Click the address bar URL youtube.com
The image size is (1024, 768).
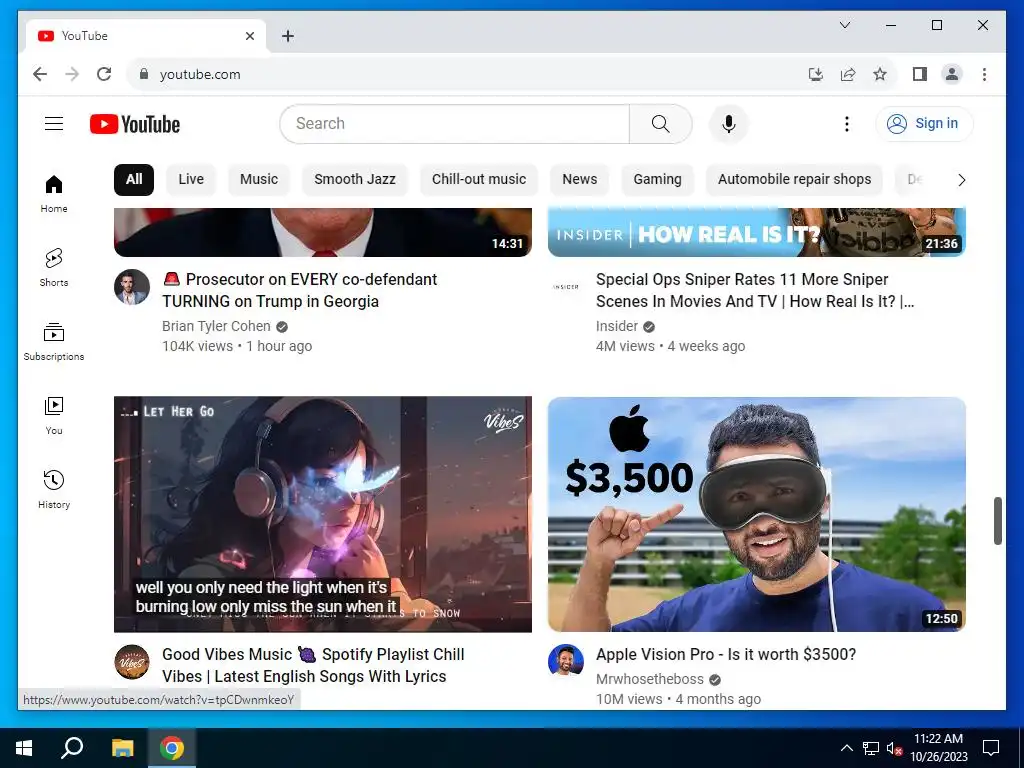tap(200, 74)
